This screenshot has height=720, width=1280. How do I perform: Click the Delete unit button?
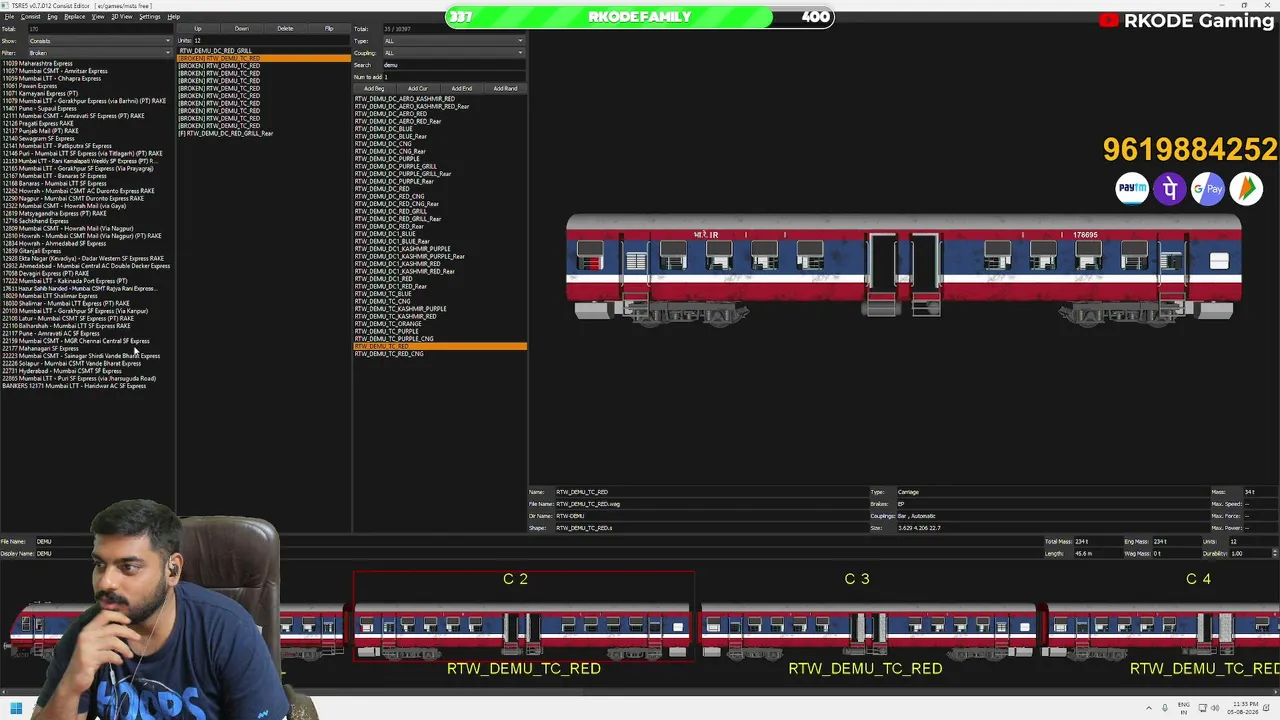coord(285,29)
